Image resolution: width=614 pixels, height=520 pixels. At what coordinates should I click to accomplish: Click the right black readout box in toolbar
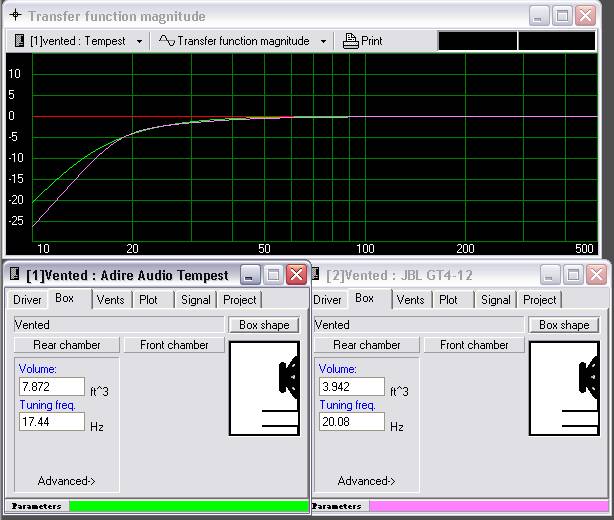coord(556,41)
